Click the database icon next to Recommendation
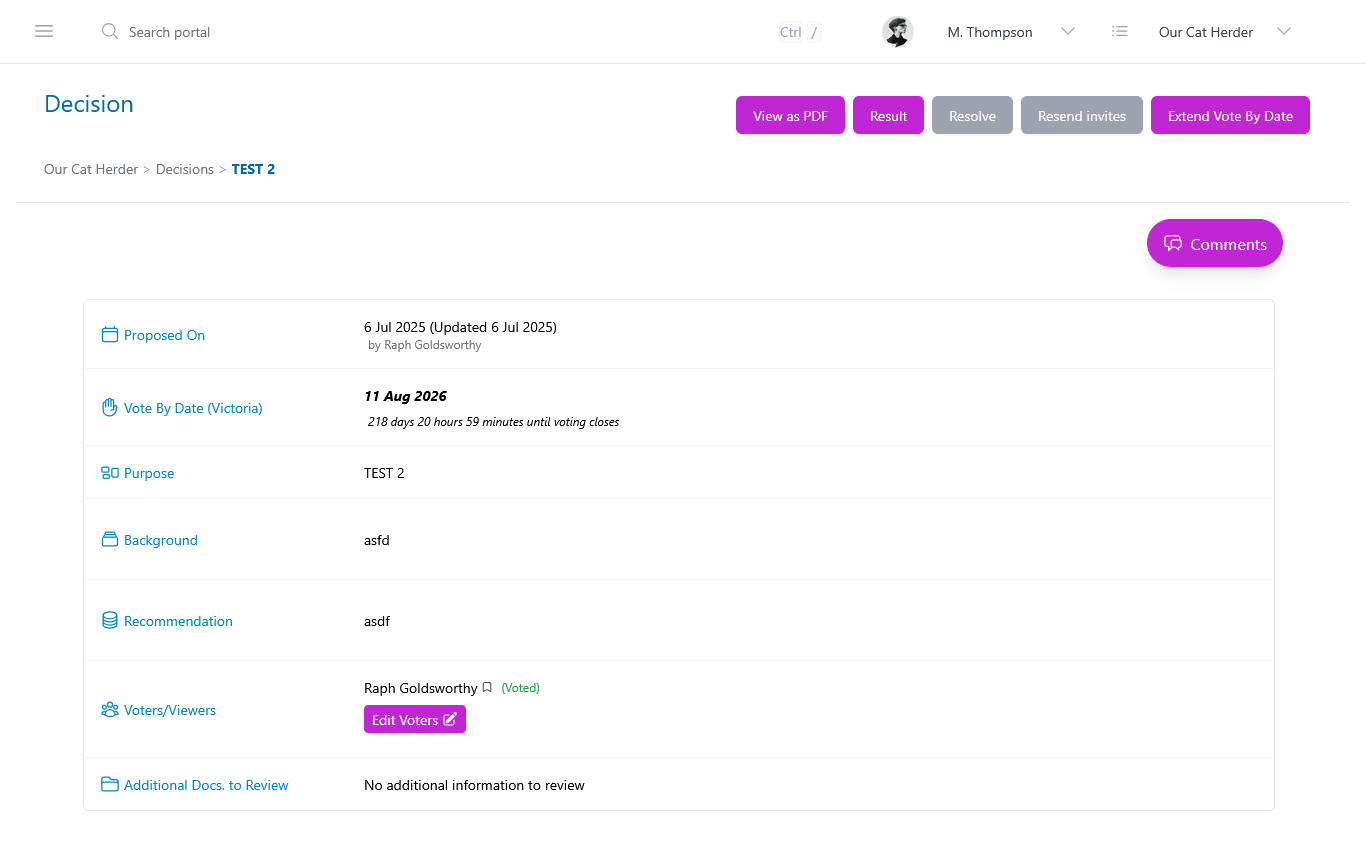The width and height of the screenshot is (1366, 843). pos(110,619)
